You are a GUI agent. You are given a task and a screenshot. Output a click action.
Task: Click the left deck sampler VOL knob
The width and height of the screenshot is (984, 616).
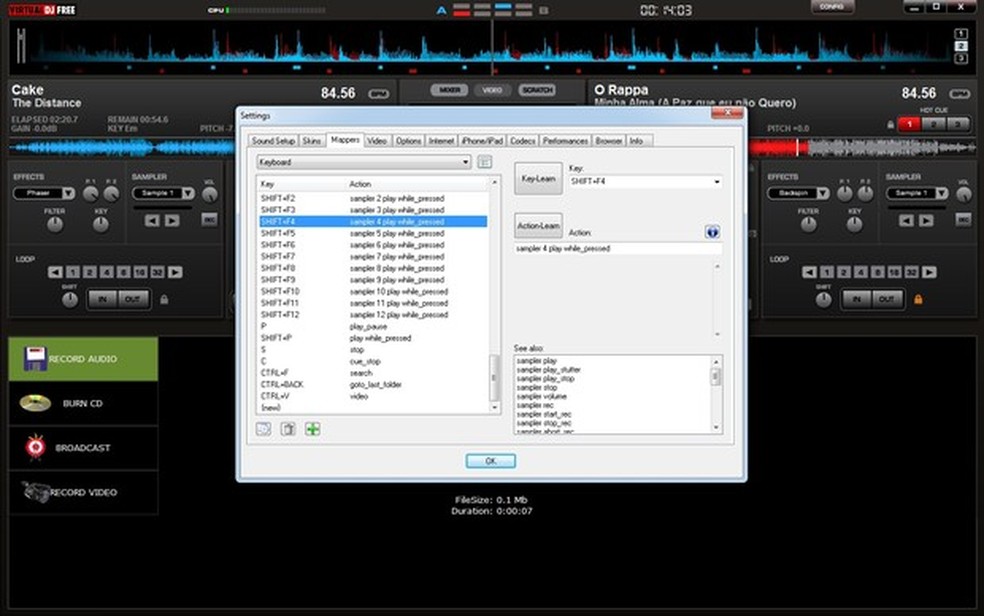209,195
